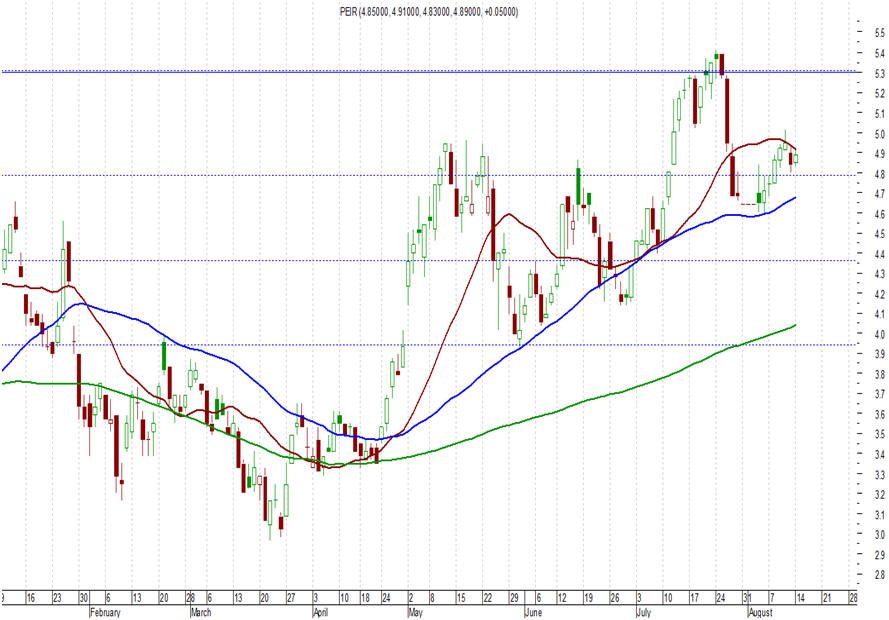Viewport: 889px width, 620px height.
Task: Click the 3.2 price axis label
Action: coord(879,495)
